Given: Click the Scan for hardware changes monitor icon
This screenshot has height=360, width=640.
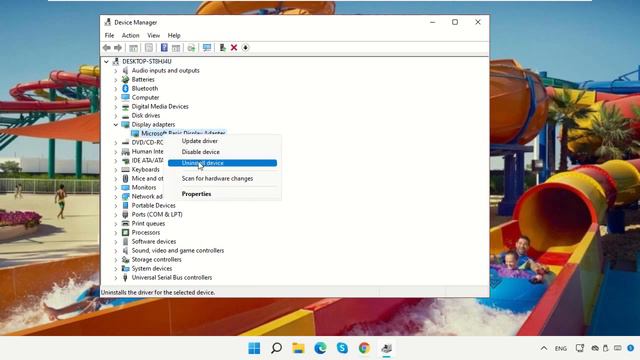Looking at the screenshot, I should tap(207, 48).
